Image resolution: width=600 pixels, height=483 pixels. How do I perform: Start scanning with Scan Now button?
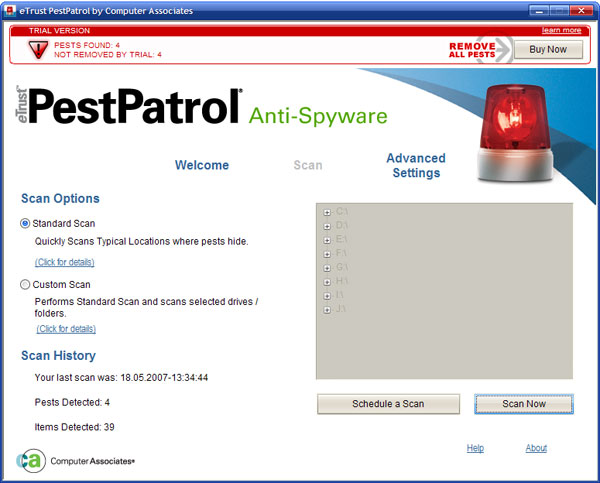[x=524, y=404]
